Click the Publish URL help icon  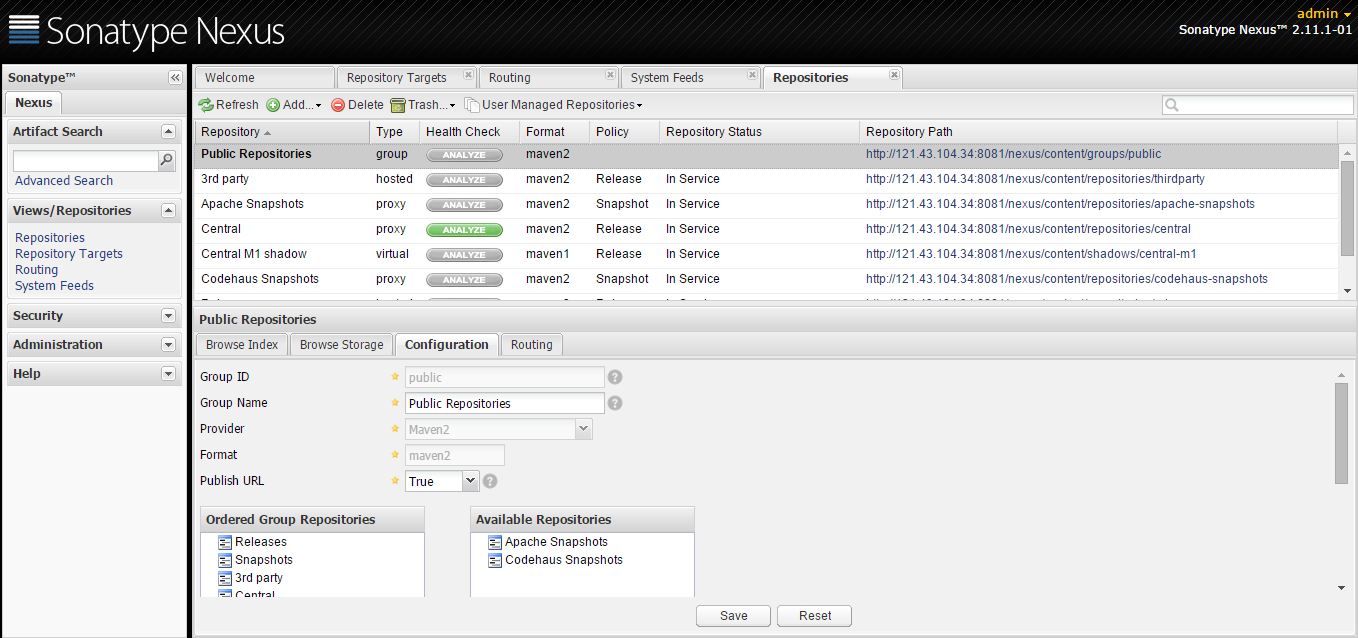coord(490,481)
